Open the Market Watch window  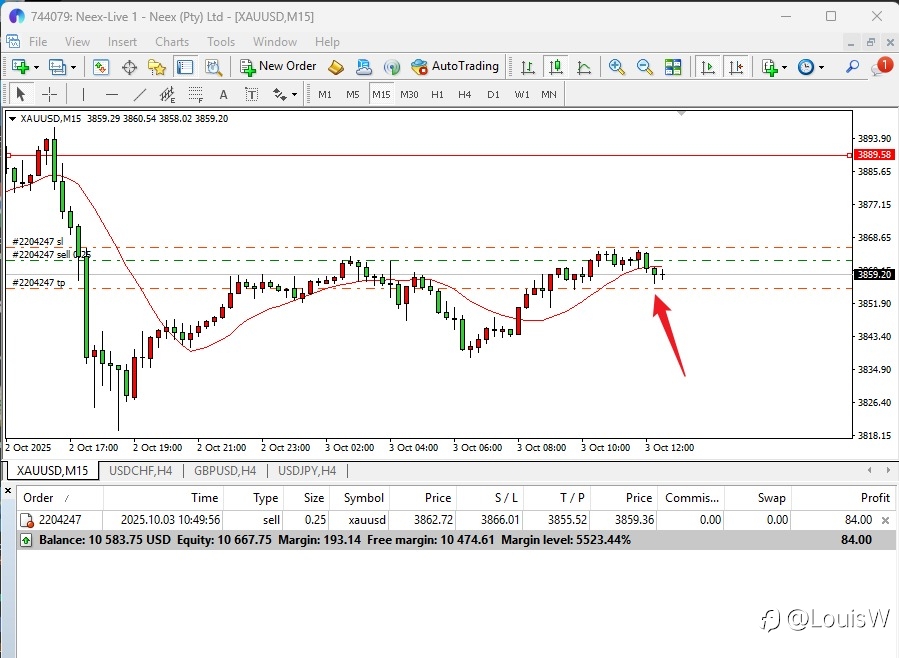pyautogui.click(x=101, y=67)
